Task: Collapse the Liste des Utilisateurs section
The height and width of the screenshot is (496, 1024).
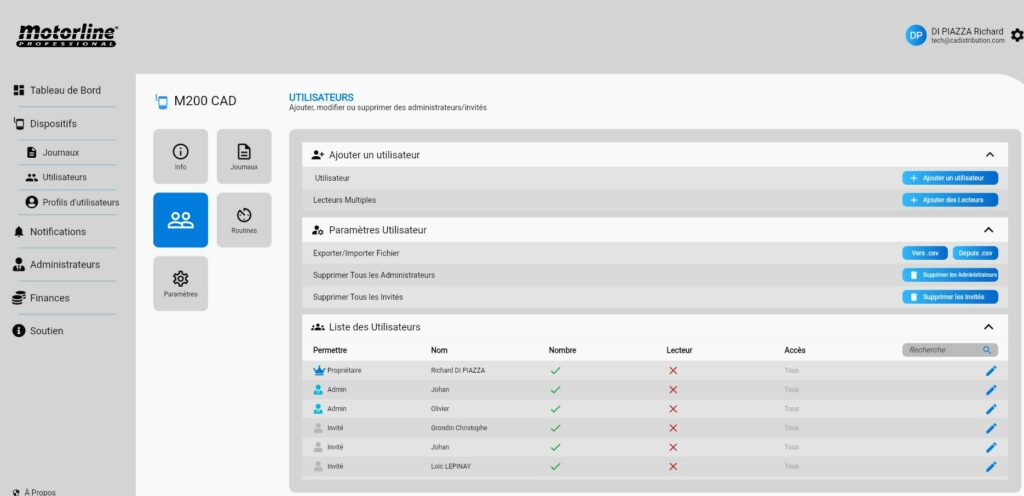Action: click(989, 327)
